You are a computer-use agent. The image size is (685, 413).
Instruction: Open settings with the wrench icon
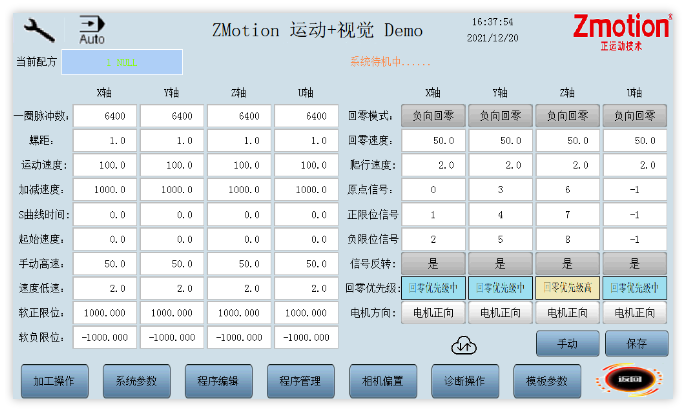tap(40, 30)
